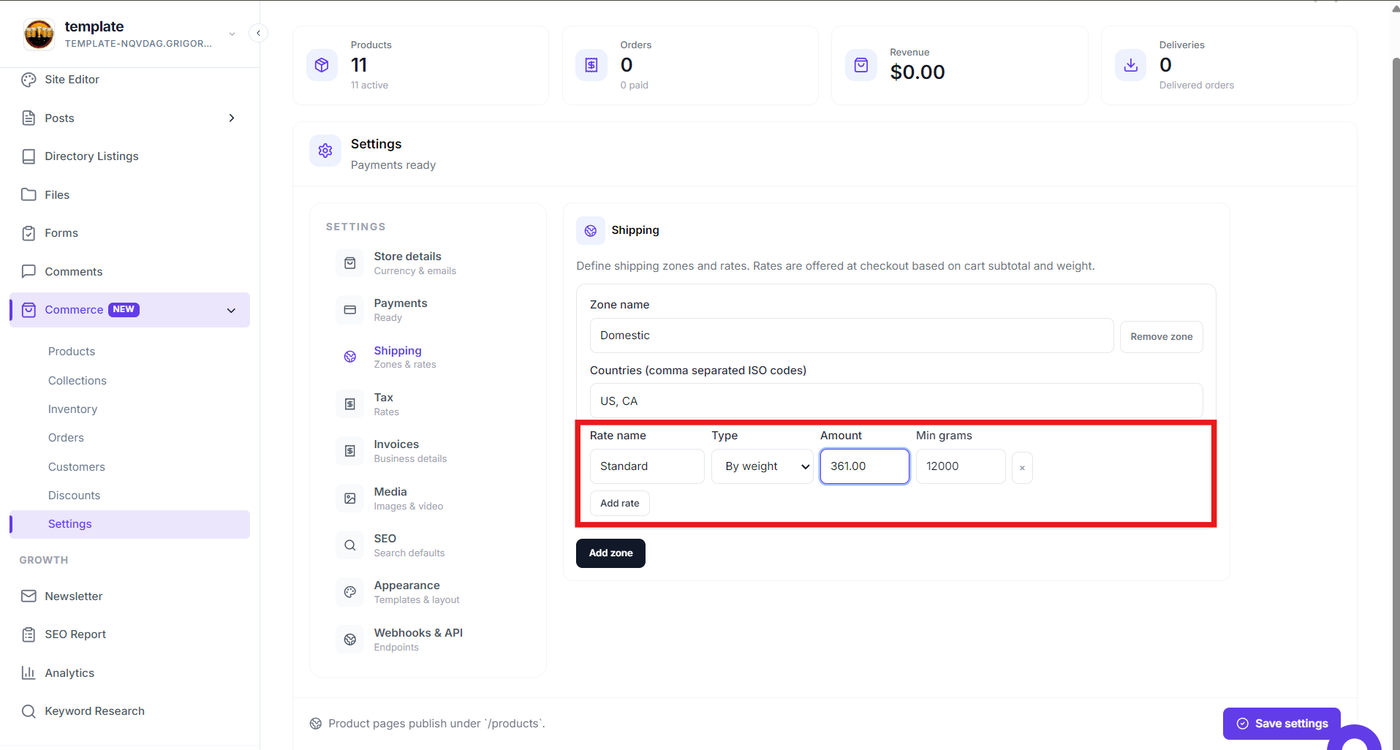
Task: Focus the Min grams input field
Action: (x=961, y=467)
